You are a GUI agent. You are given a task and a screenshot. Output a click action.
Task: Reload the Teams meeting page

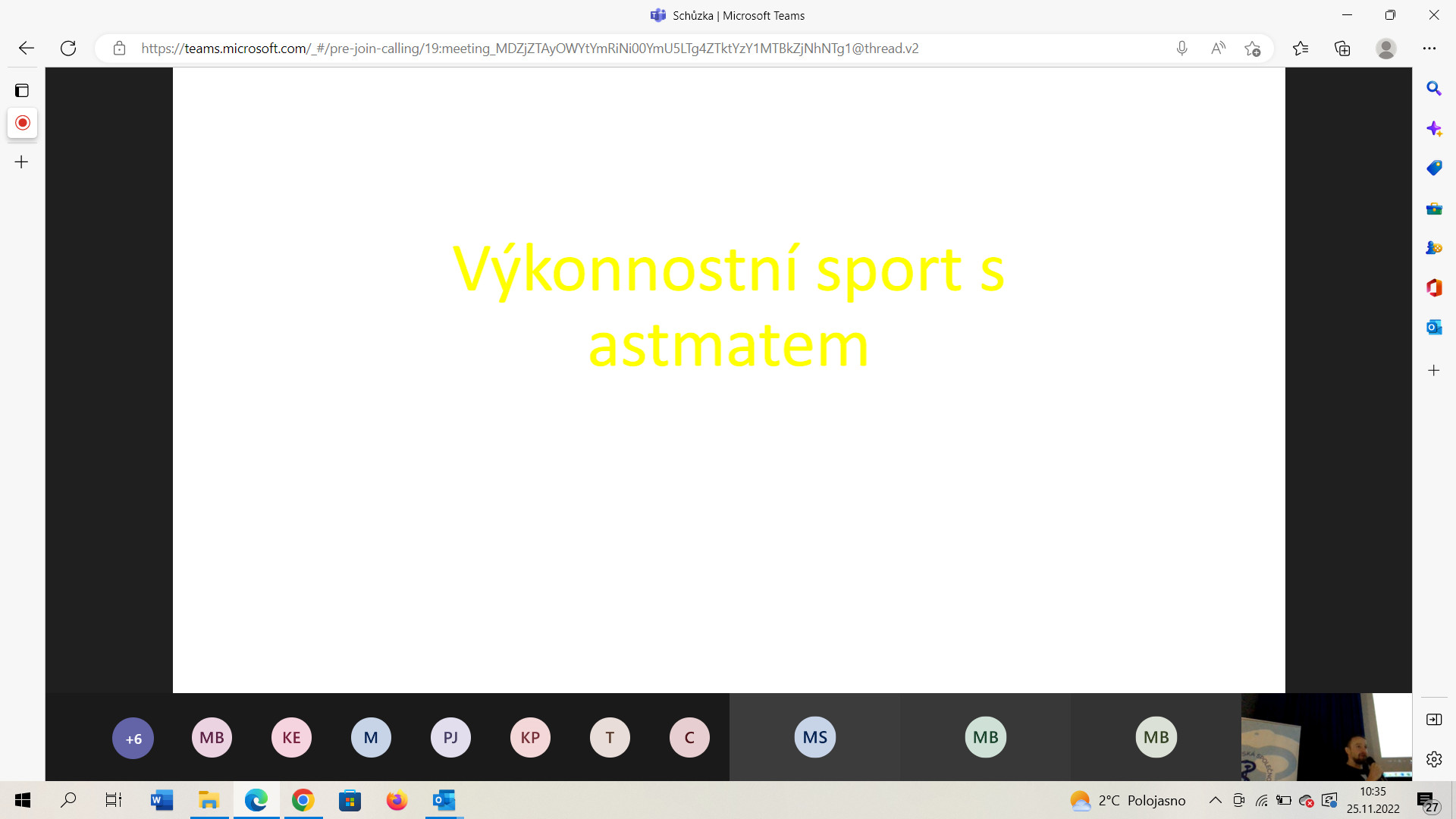[68, 49]
